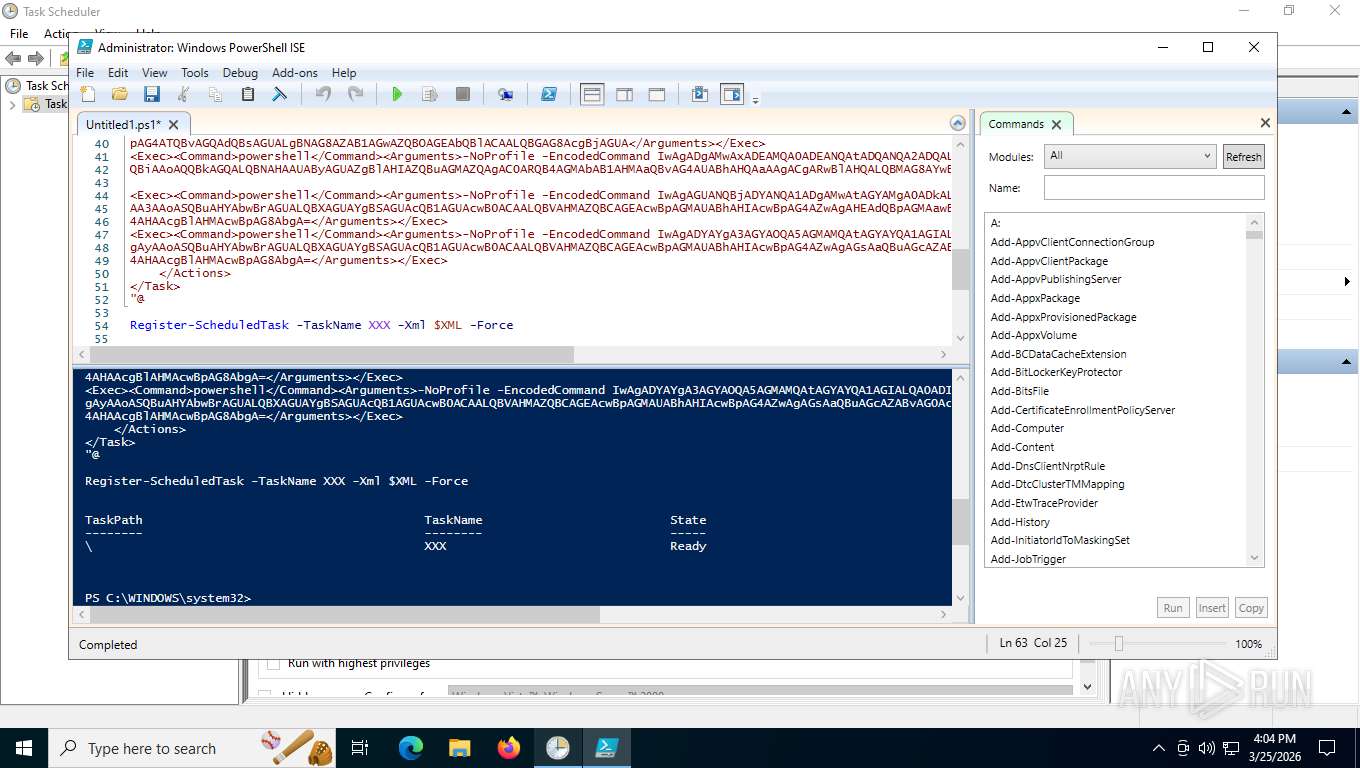Select Add-BitsFile in the command list
Viewport: 1360px width, 768px height.
click(1019, 391)
